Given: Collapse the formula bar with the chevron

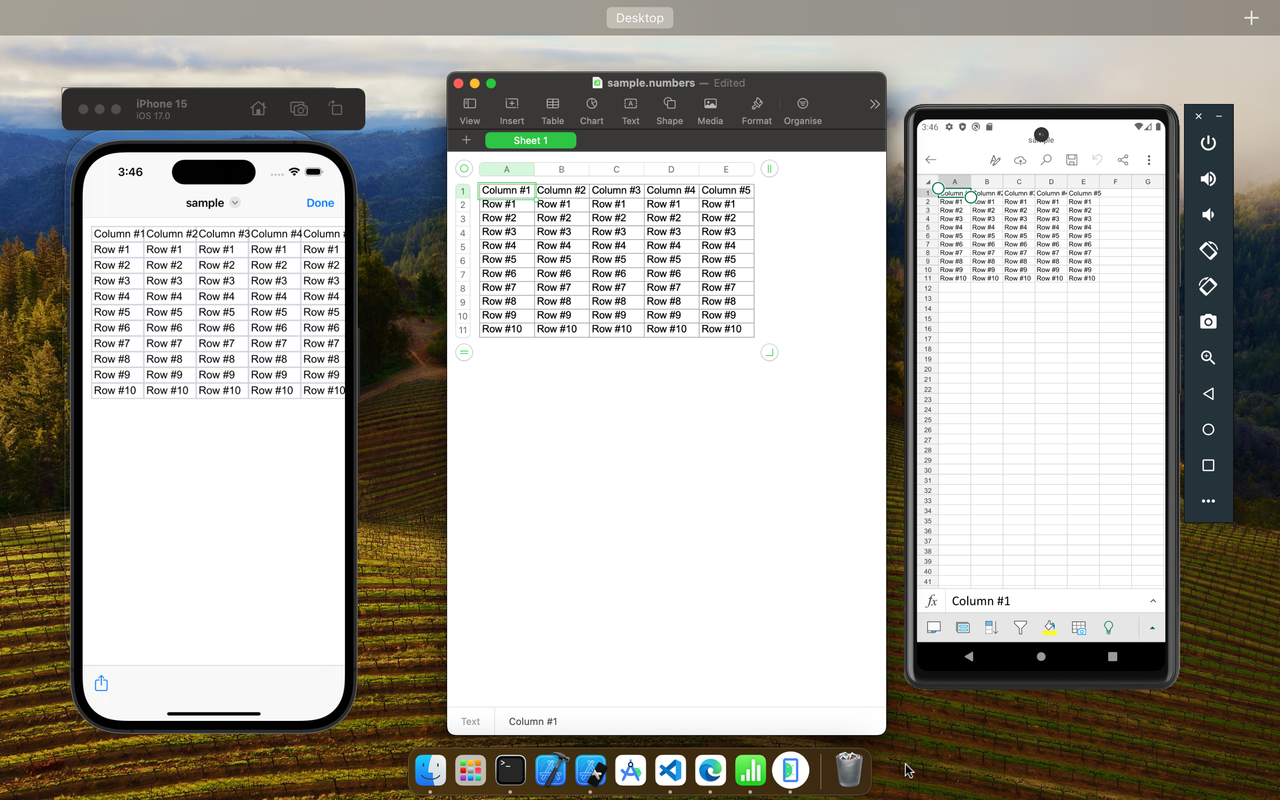Looking at the screenshot, I should [x=1152, y=600].
